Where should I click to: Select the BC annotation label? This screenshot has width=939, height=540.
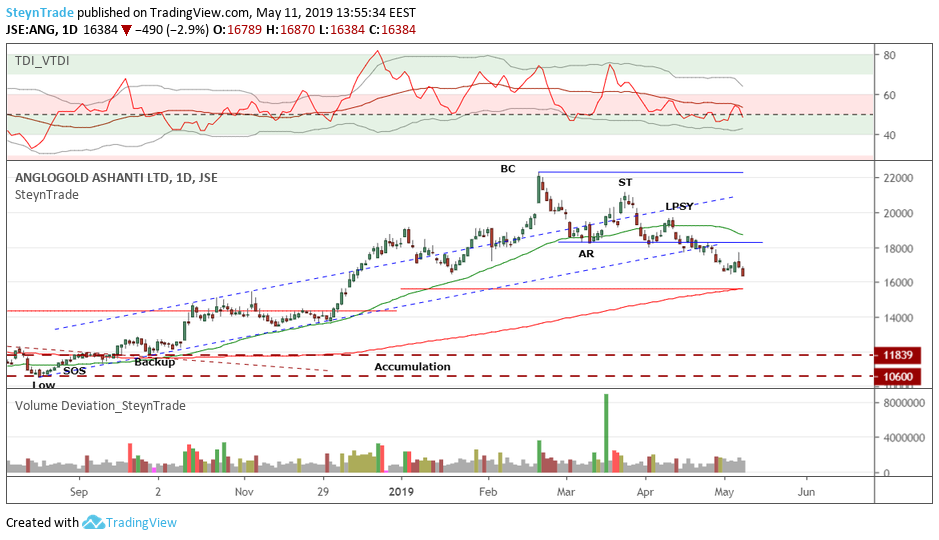click(508, 169)
